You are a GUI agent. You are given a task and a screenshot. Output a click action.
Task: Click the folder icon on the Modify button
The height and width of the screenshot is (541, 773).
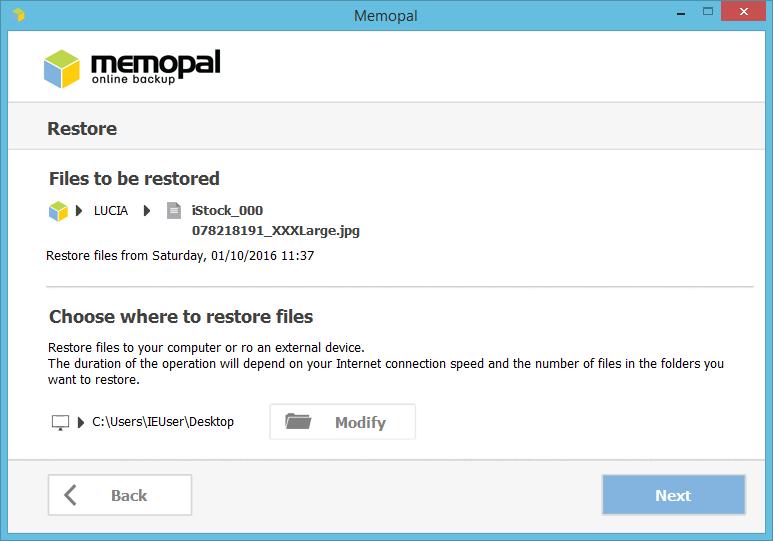click(x=298, y=422)
